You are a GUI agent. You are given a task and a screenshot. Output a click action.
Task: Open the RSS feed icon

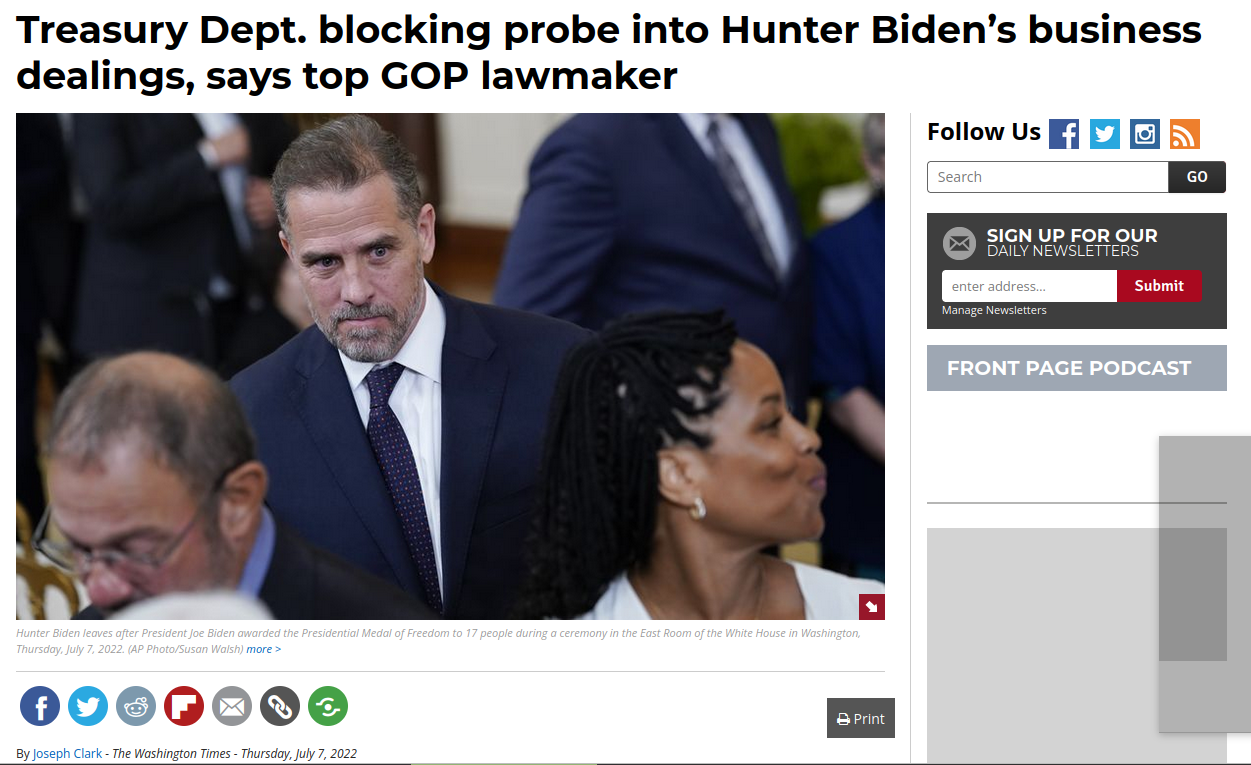point(1185,134)
